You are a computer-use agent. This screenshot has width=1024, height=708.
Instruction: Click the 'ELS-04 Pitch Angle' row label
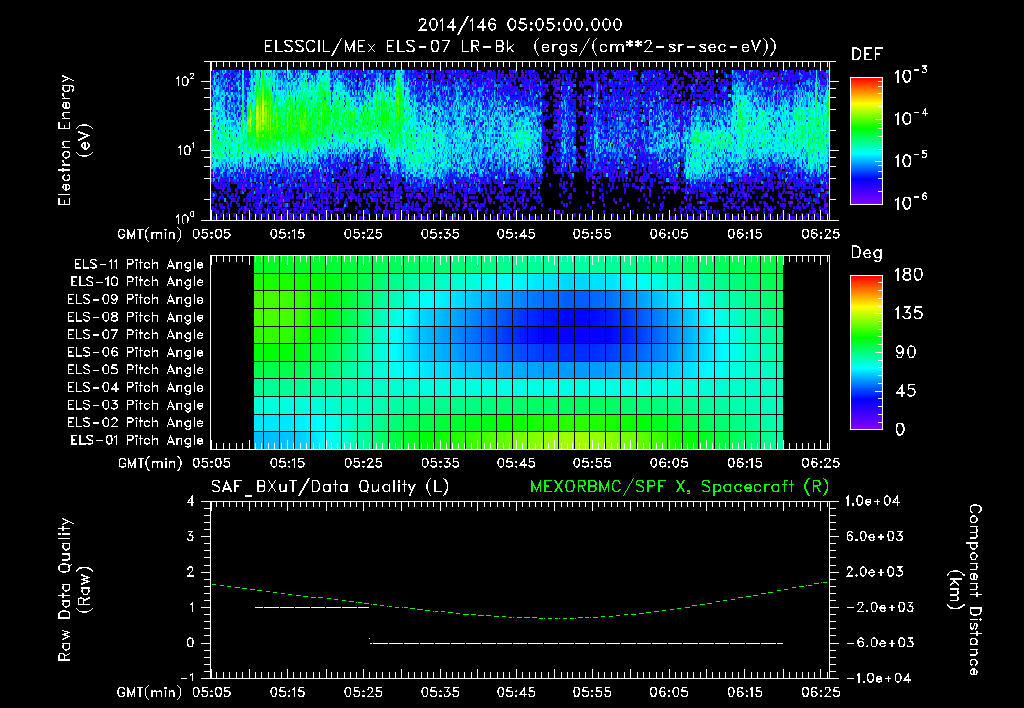[135, 388]
